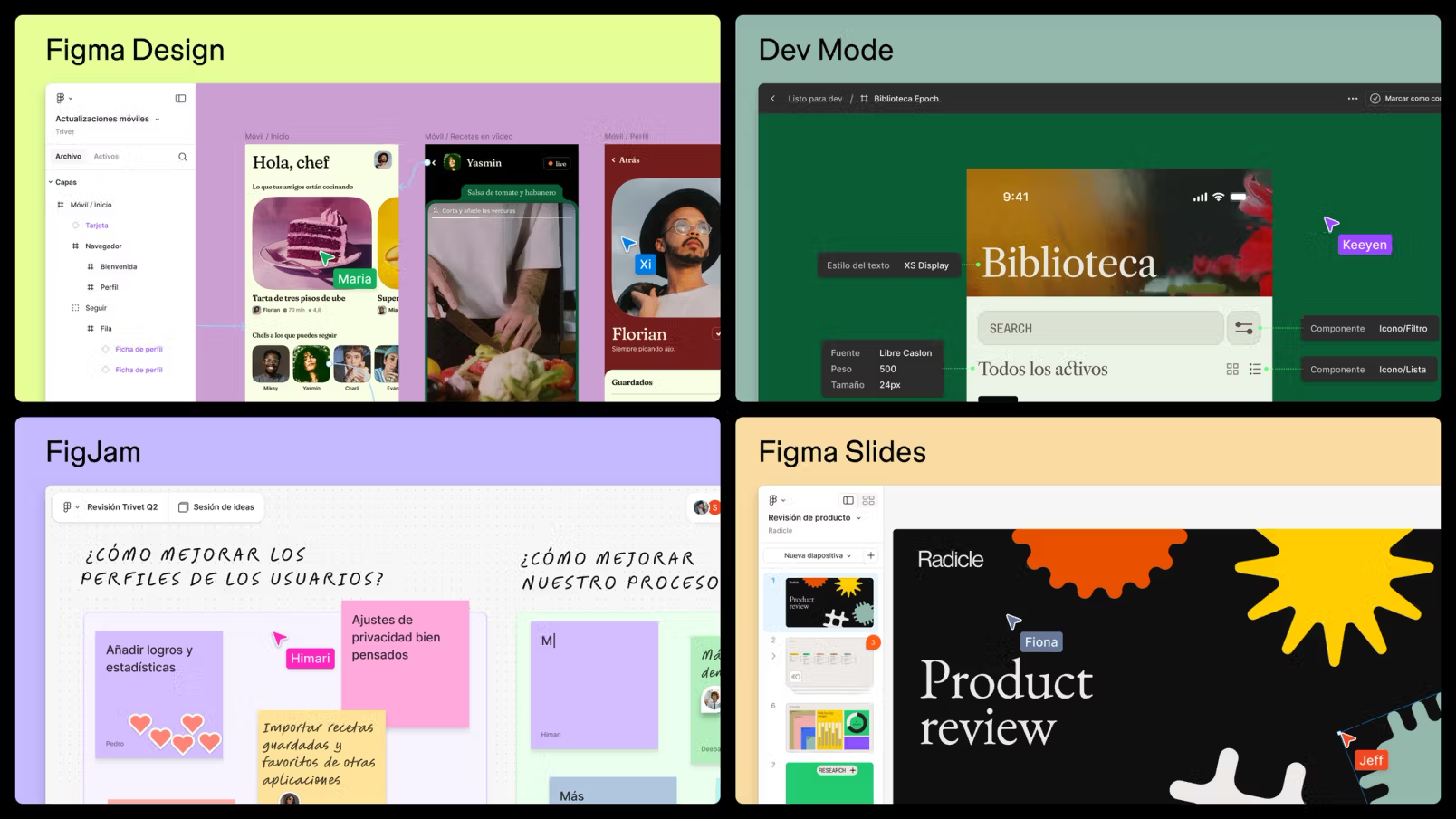Open the Figma main menu in the Design sidebar
The image size is (1456, 819).
(x=61, y=98)
